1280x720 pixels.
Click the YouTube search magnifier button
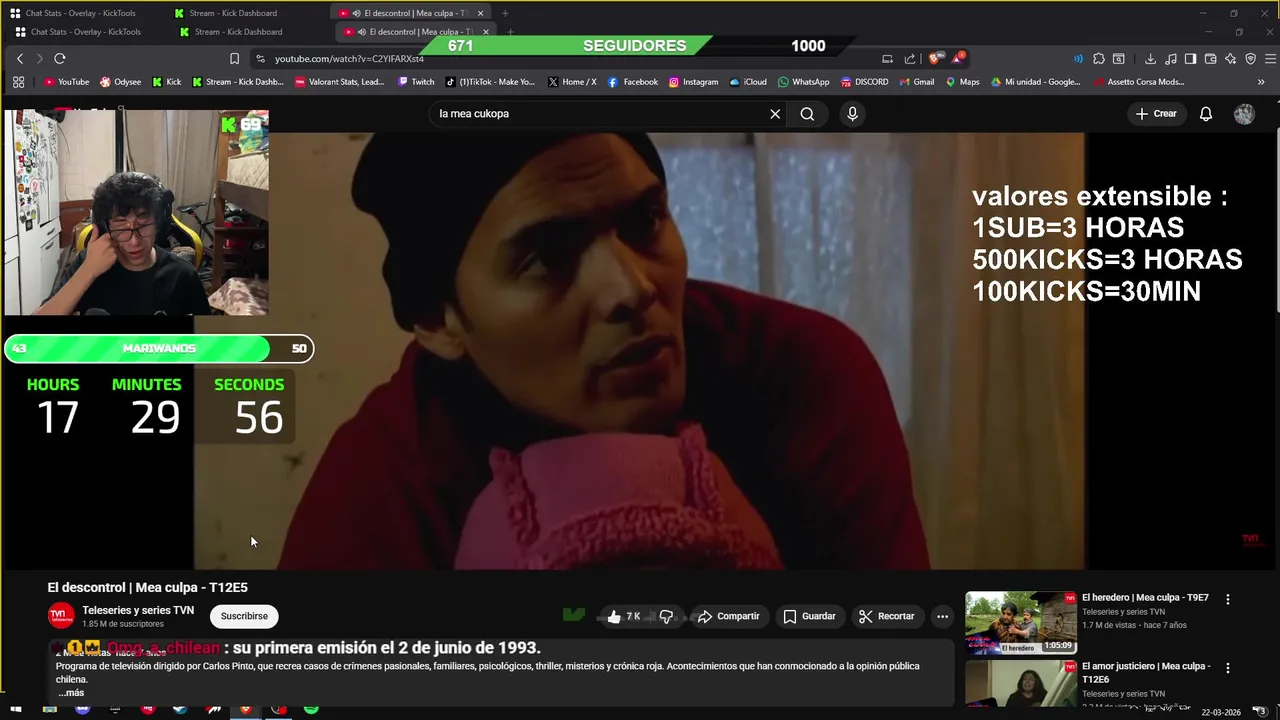tap(807, 114)
